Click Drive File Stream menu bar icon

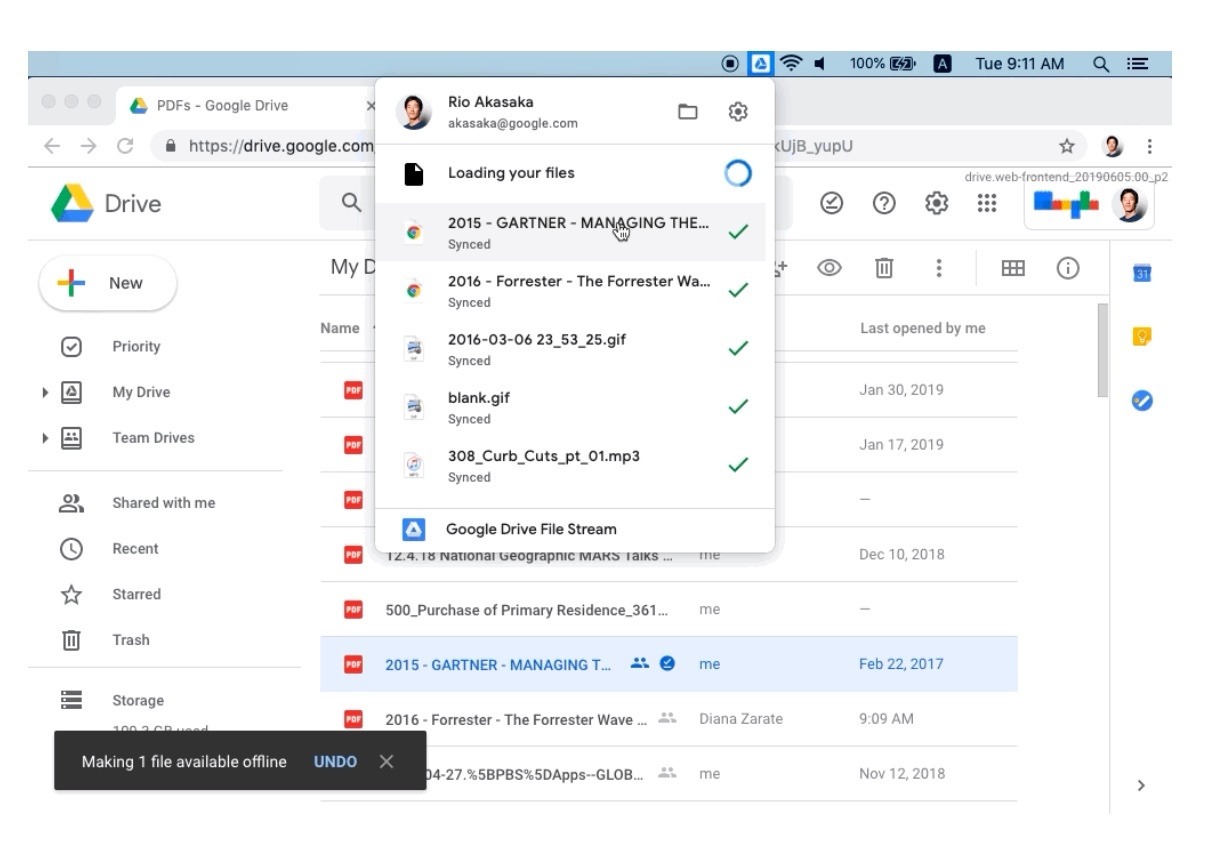(761, 64)
